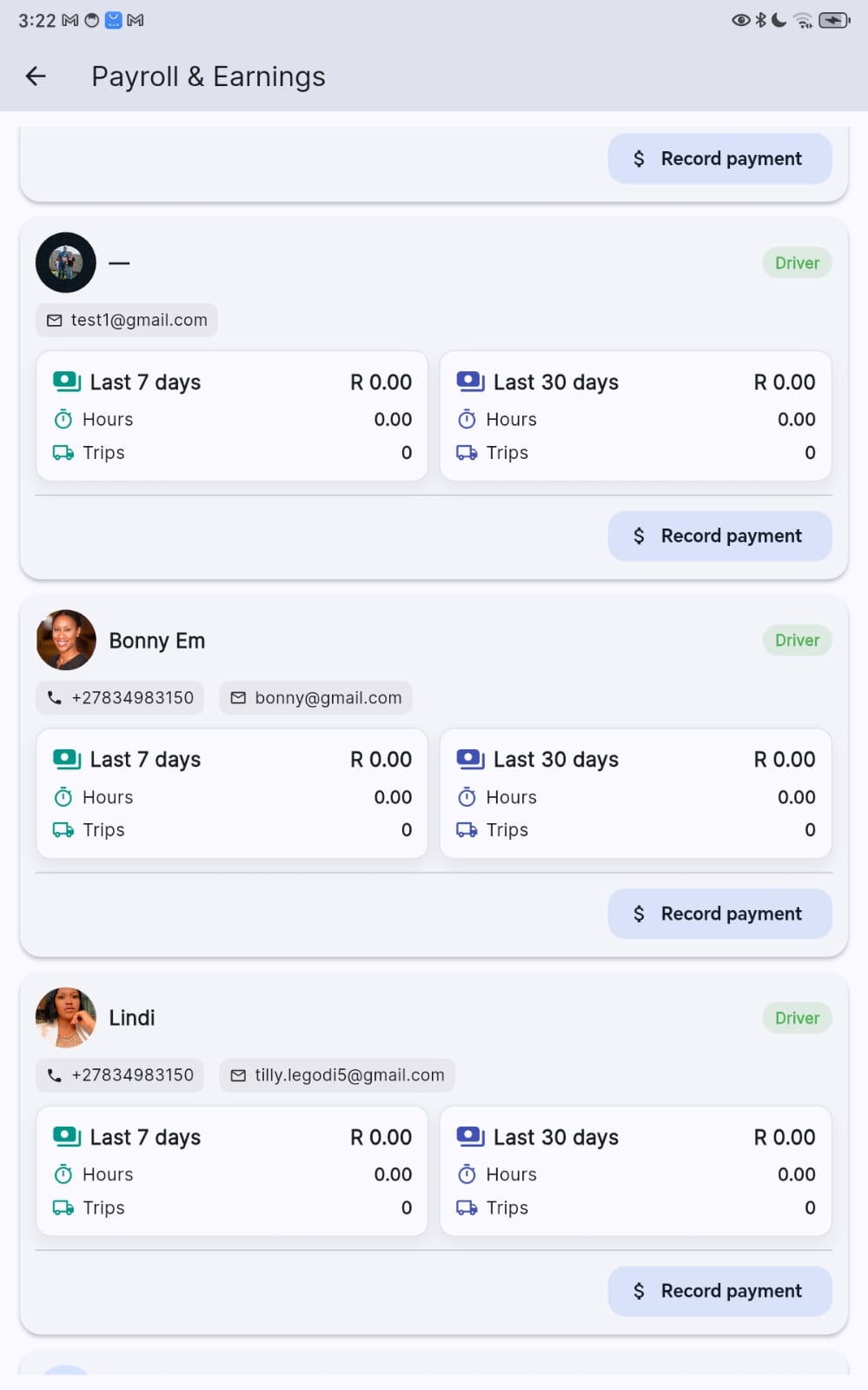Click Bonny Em's profile photo
868x1390 pixels.
click(x=66, y=641)
